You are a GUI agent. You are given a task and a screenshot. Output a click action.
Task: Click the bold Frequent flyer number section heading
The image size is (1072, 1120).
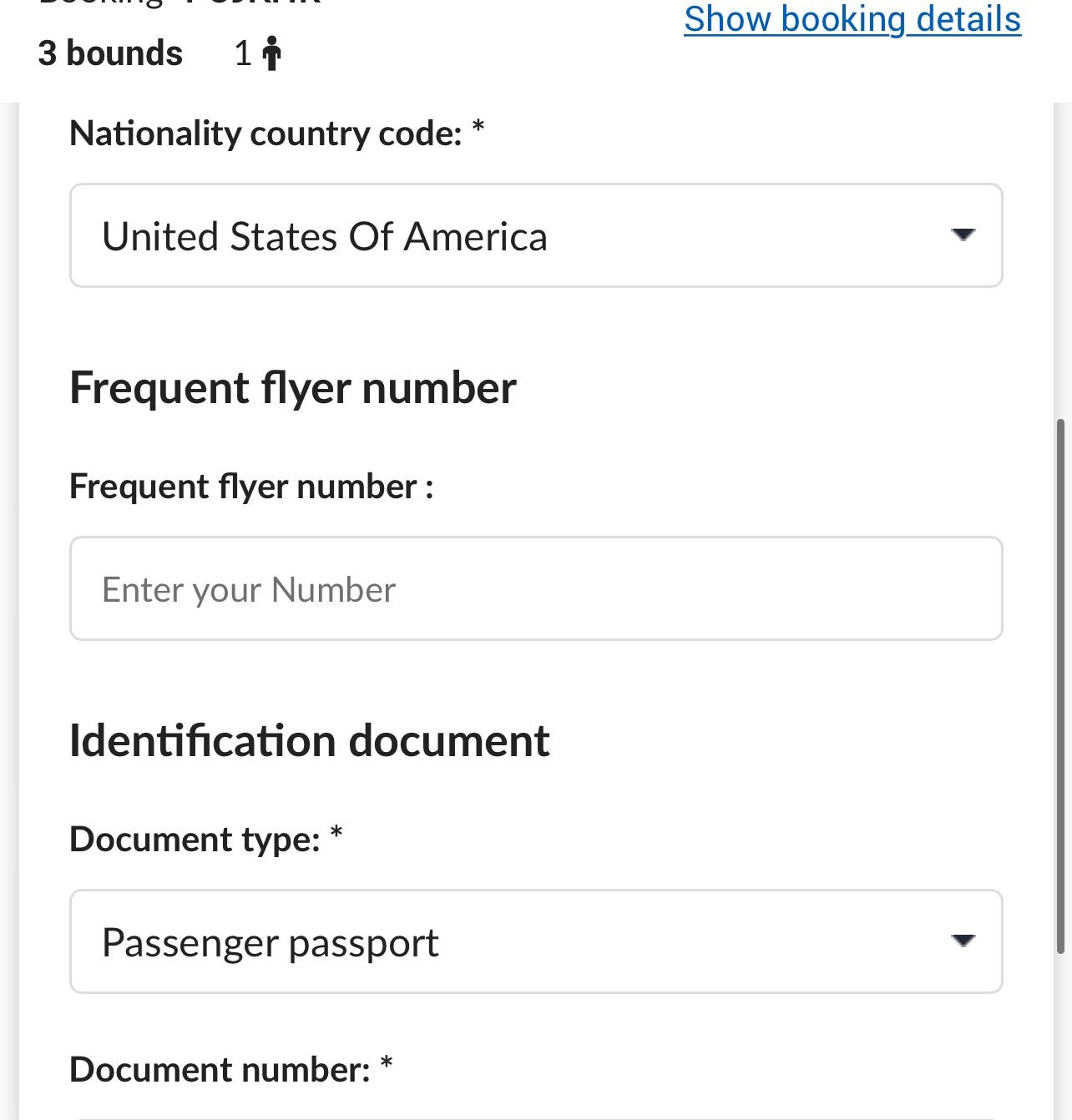click(x=292, y=388)
